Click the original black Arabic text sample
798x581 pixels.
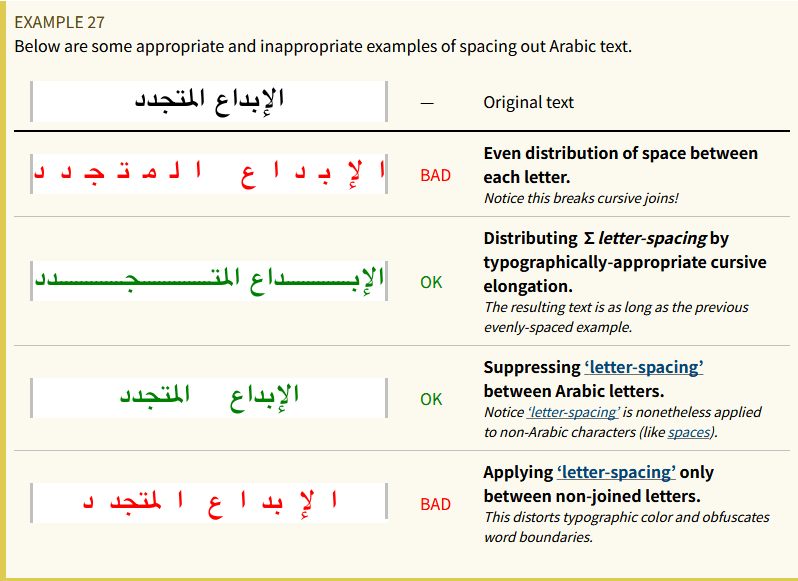pos(209,101)
